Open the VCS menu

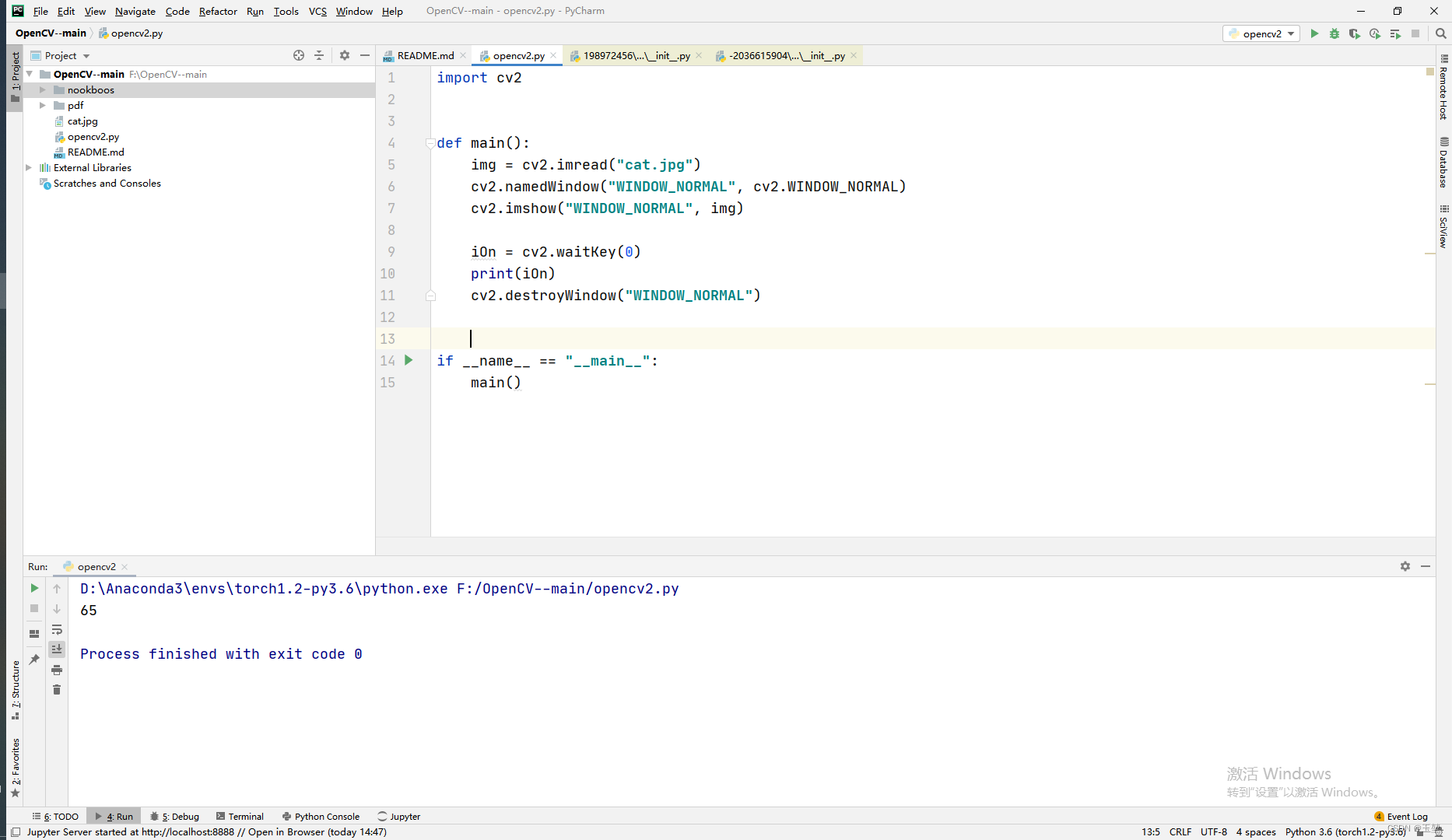point(317,11)
